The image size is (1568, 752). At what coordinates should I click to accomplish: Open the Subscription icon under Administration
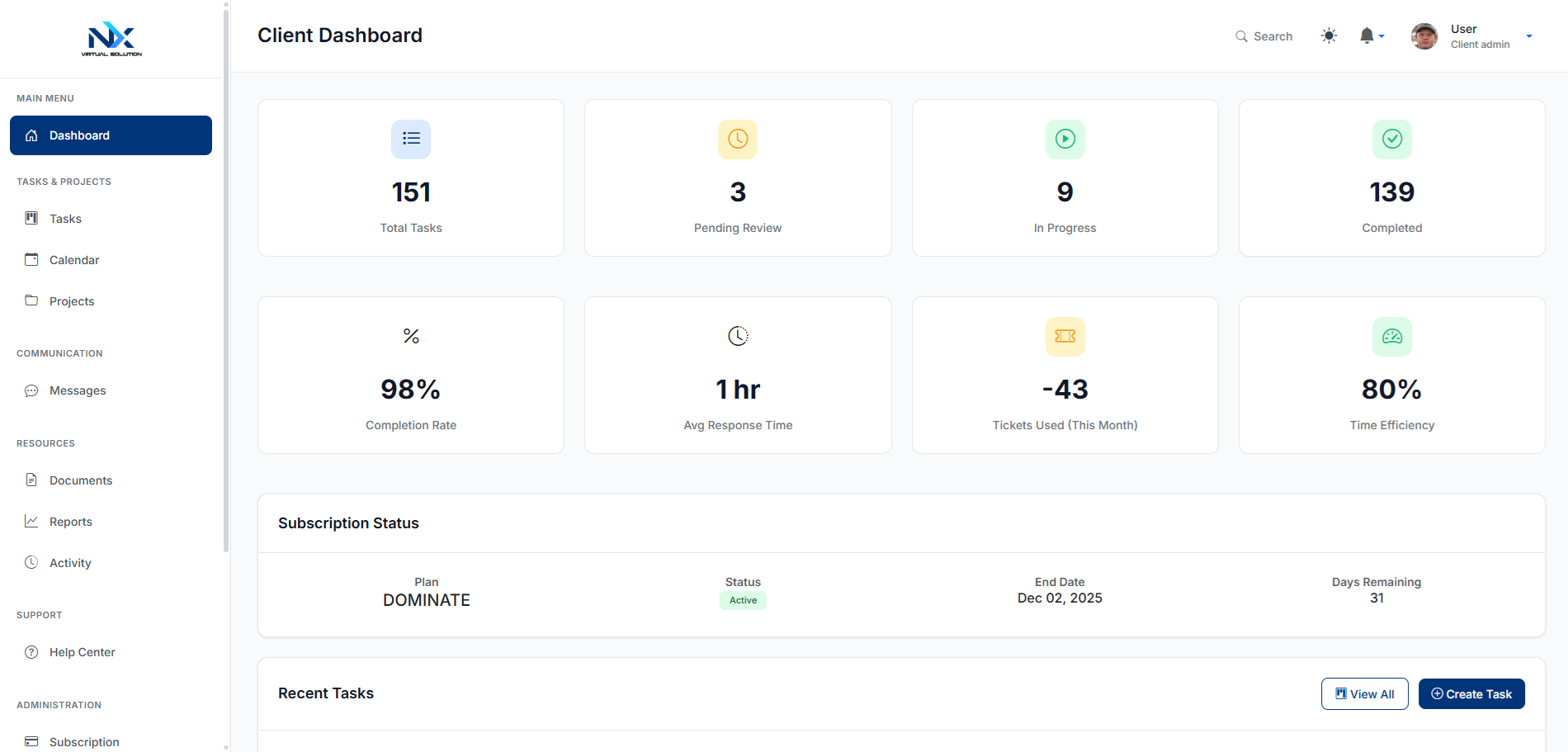31,740
